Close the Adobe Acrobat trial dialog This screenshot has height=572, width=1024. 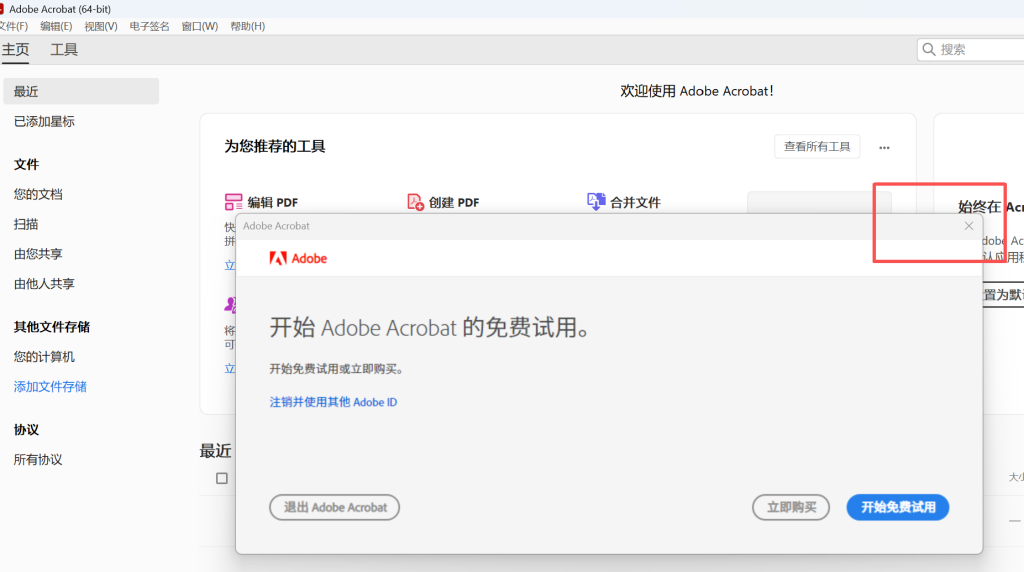[x=968, y=226]
